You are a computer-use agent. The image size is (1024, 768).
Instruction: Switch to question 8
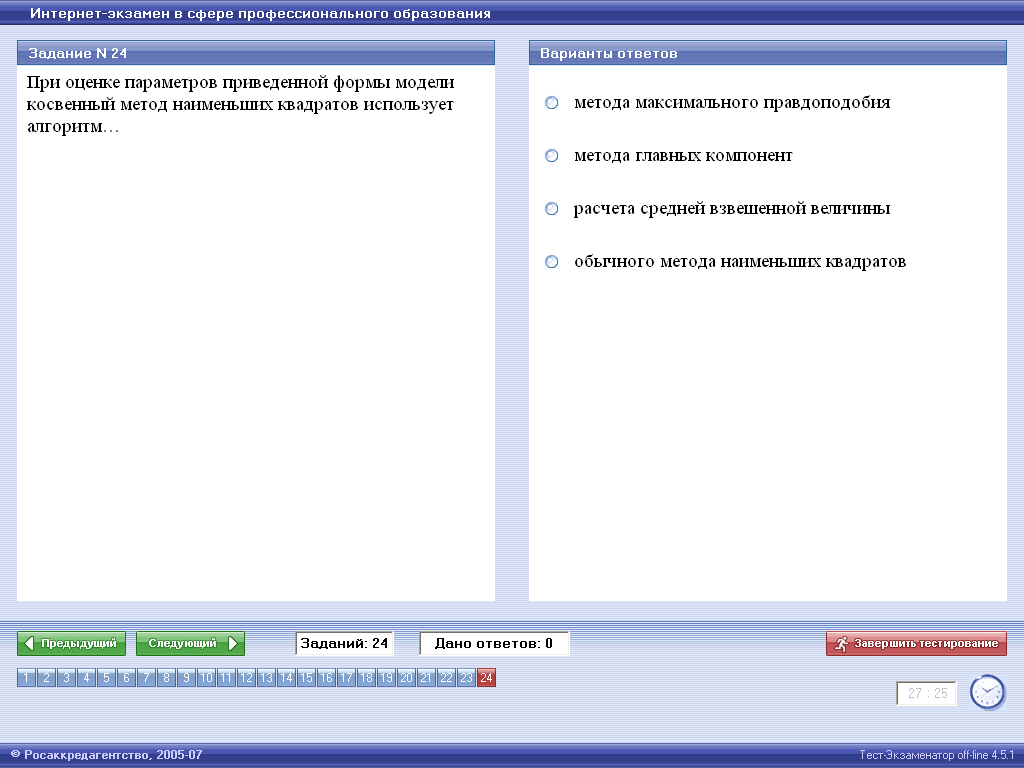[167, 678]
